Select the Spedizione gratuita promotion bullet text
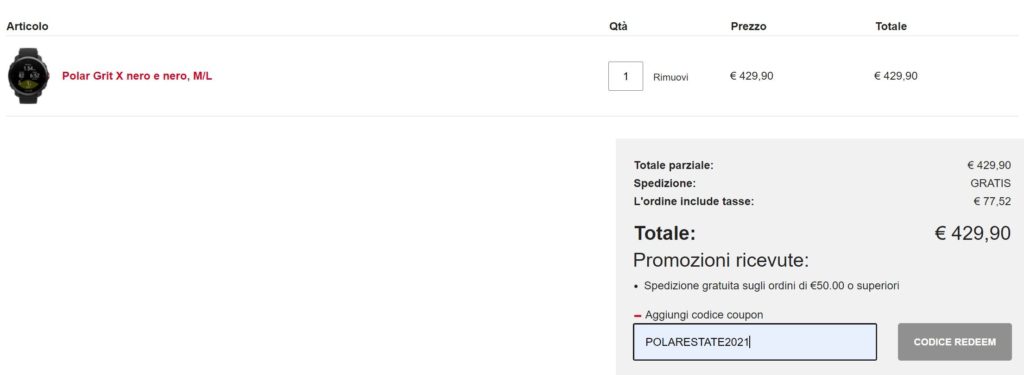Image resolution: width=1024 pixels, height=375 pixels. tap(772, 285)
